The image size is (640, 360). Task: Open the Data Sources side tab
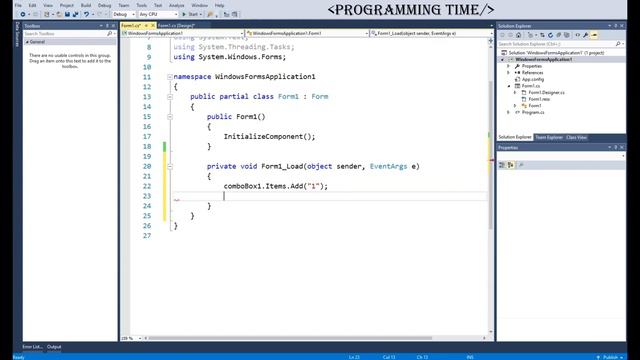[x=17, y=34]
